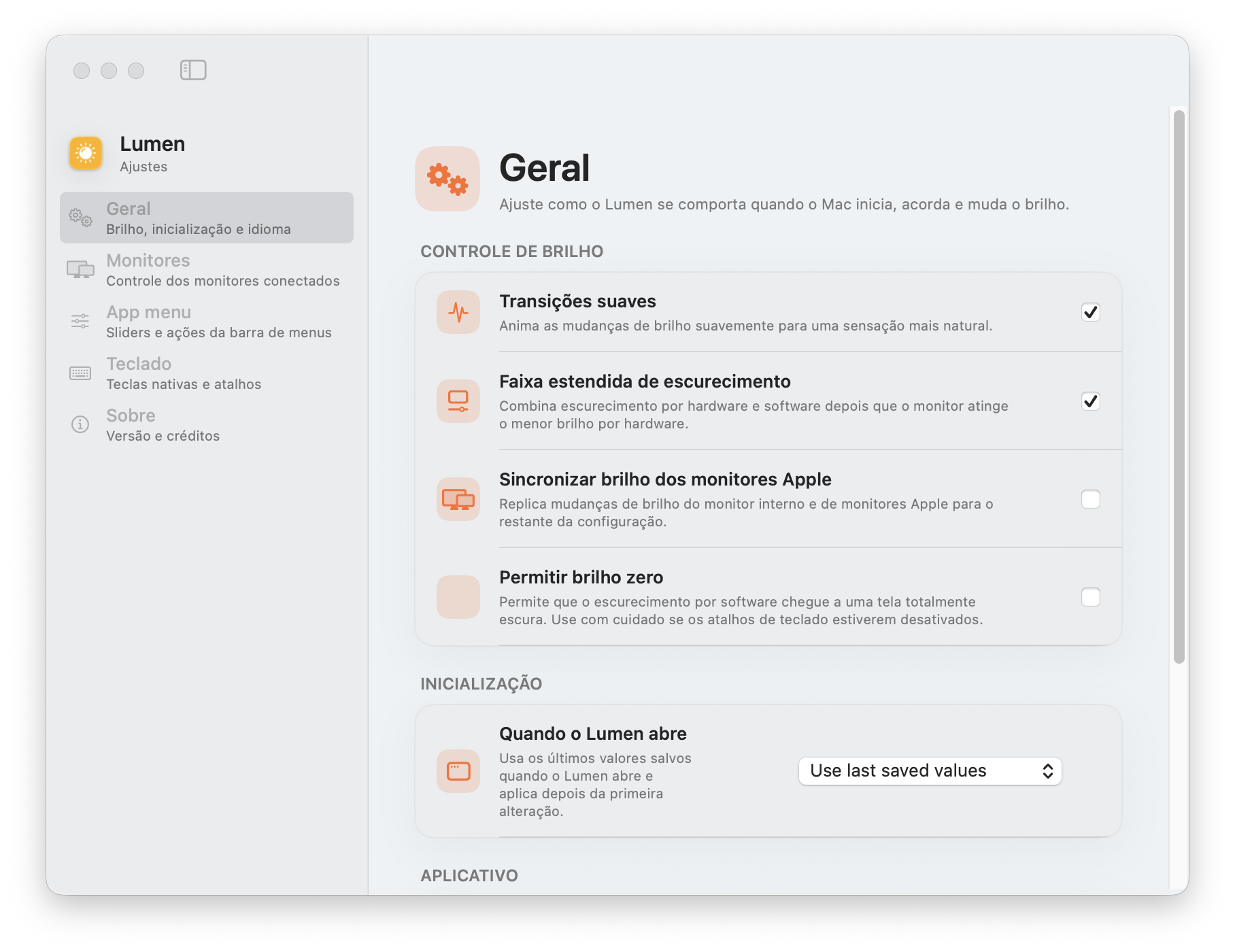This screenshot has width=1235, height=952.
Task: Click the blank icon tile for Permitir brilho zero
Action: point(458,597)
